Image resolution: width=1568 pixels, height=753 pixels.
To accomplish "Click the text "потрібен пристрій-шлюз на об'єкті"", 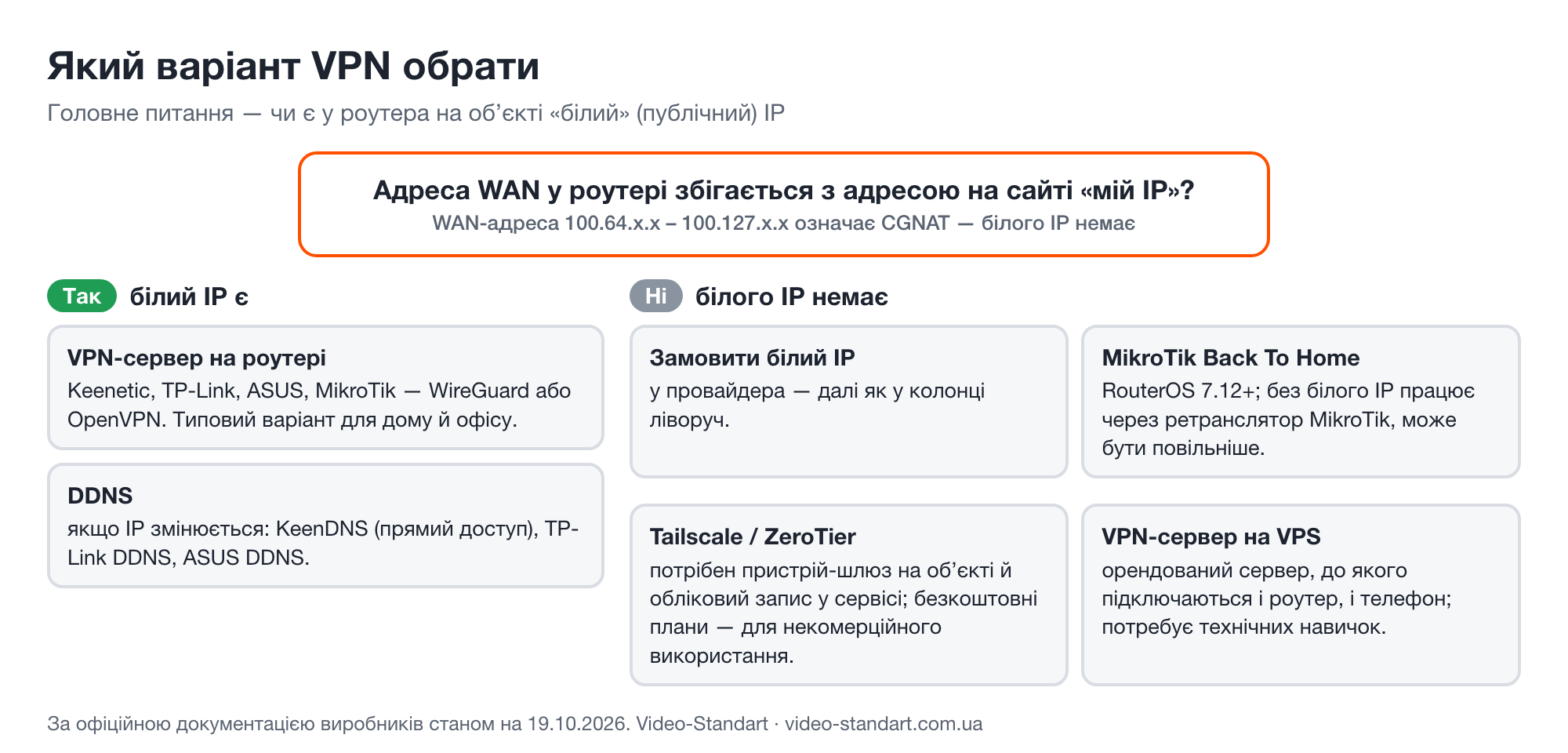I will click(x=844, y=613).
